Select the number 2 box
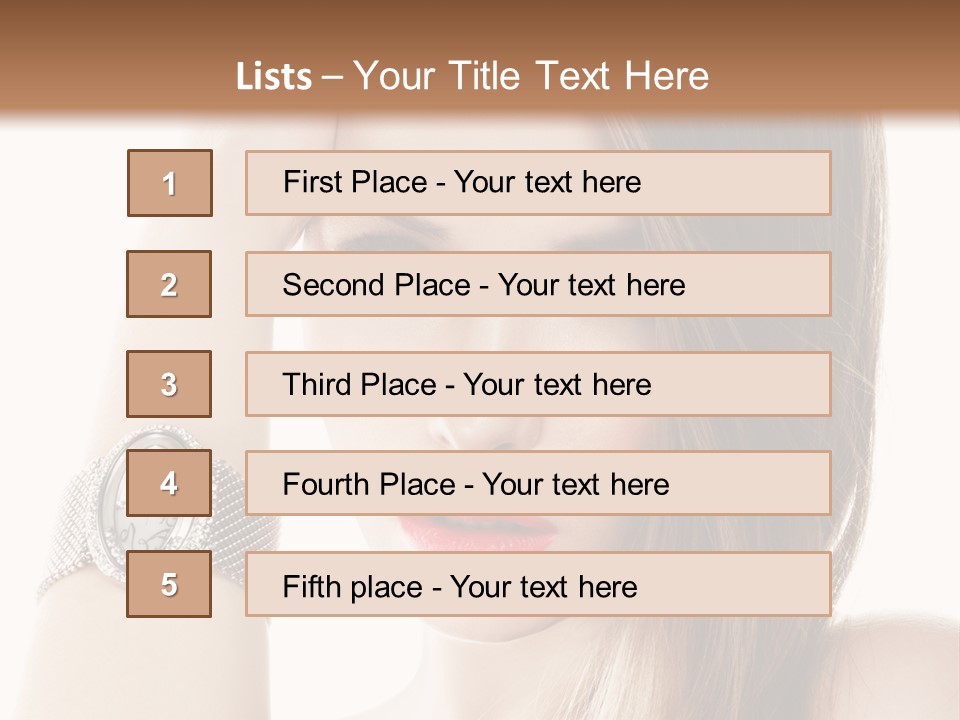The width and height of the screenshot is (960, 720). point(169,284)
